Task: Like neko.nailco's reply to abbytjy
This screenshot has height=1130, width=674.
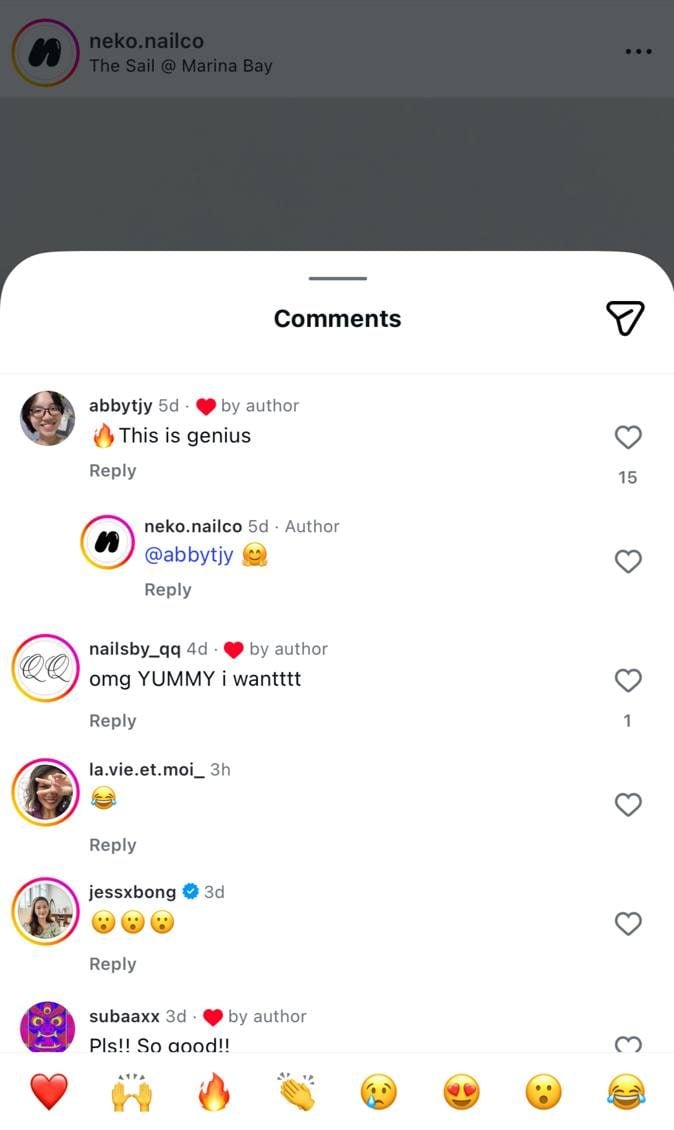Action: click(x=627, y=562)
